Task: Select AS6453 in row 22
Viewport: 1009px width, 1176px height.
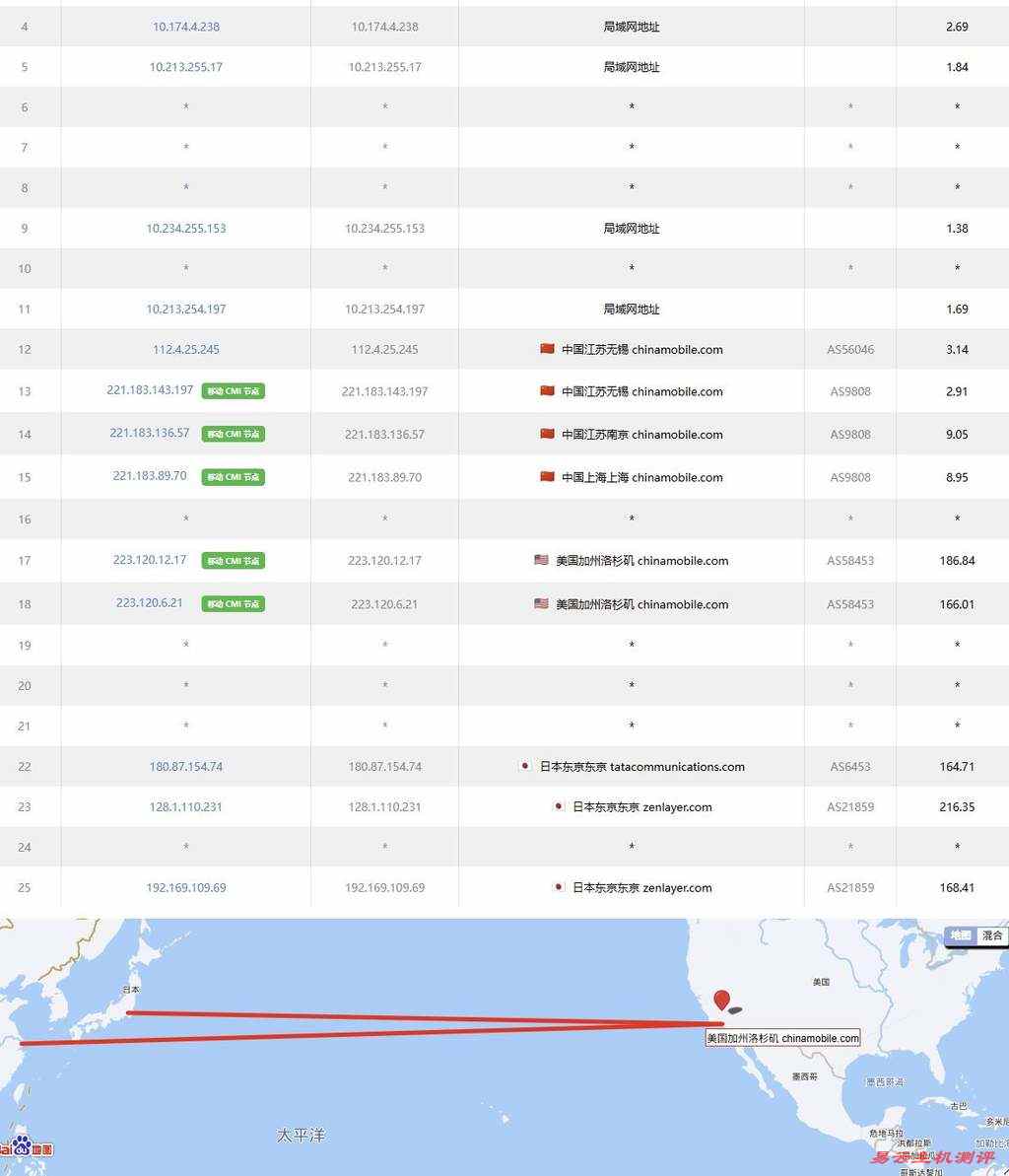Action: [850, 767]
